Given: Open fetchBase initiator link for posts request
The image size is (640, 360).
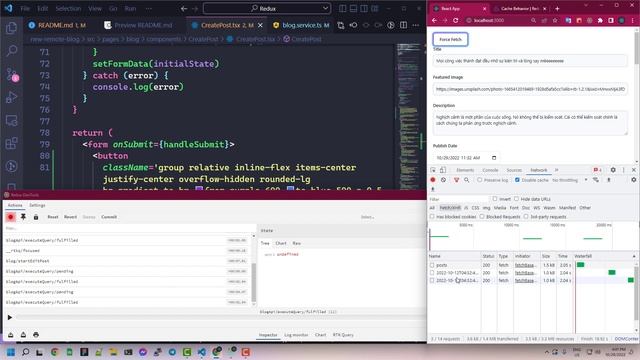Looking at the screenshot, I should (x=524, y=265).
